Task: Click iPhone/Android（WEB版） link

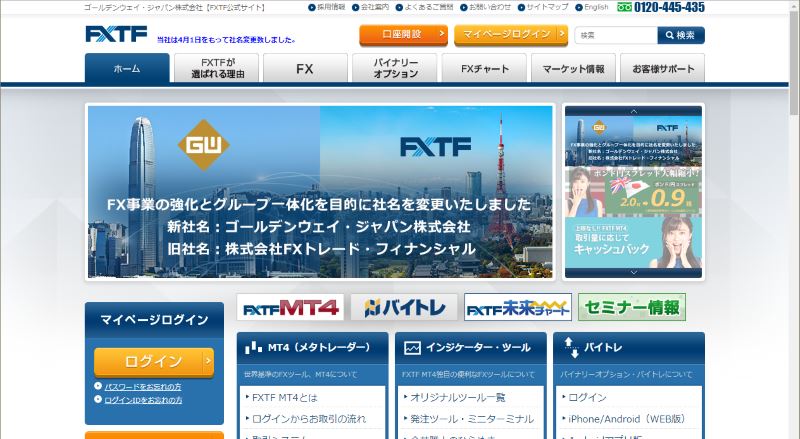Action: [627, 419]
